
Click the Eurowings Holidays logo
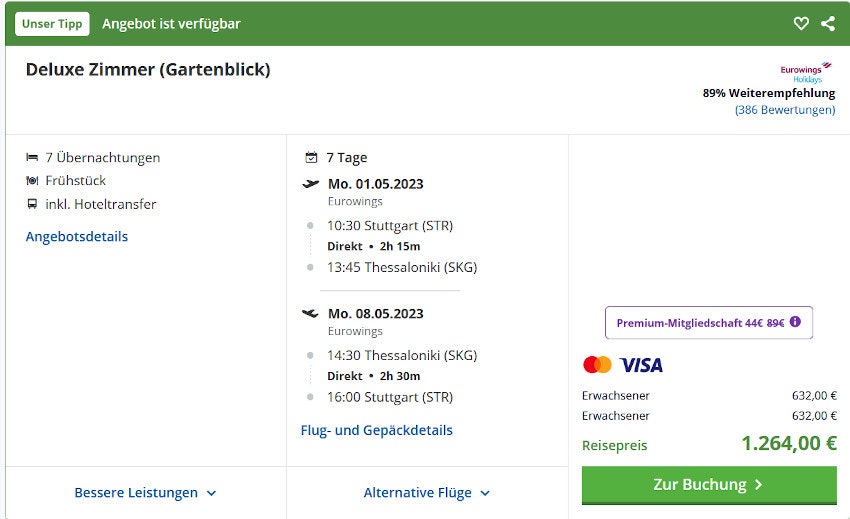tap(806, 72)
